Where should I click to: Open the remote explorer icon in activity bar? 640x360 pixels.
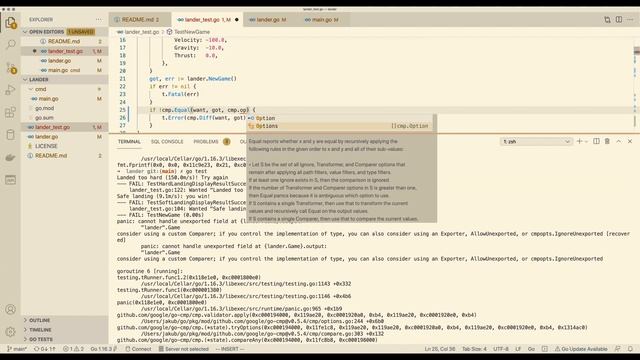pyautogui.click(x=10, y=180)
